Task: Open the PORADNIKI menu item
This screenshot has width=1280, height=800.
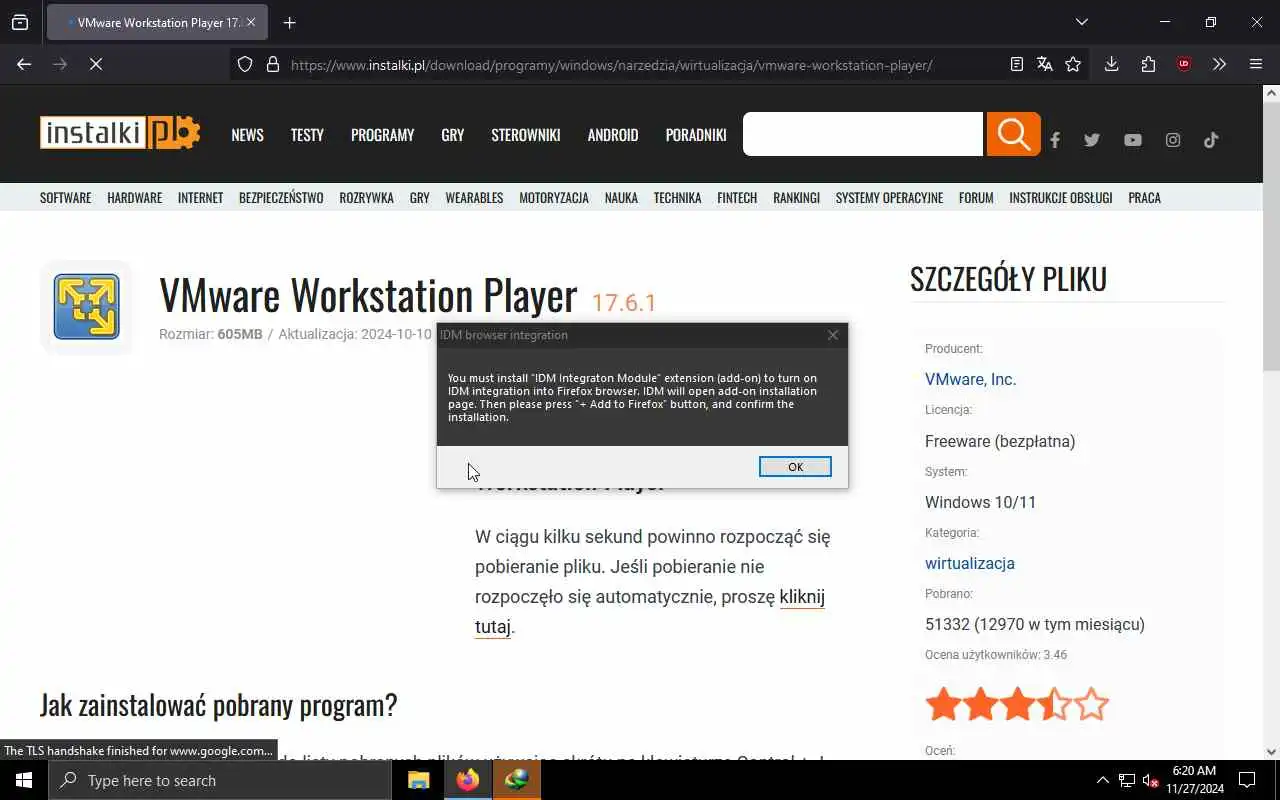Action: tap(696, 135)
